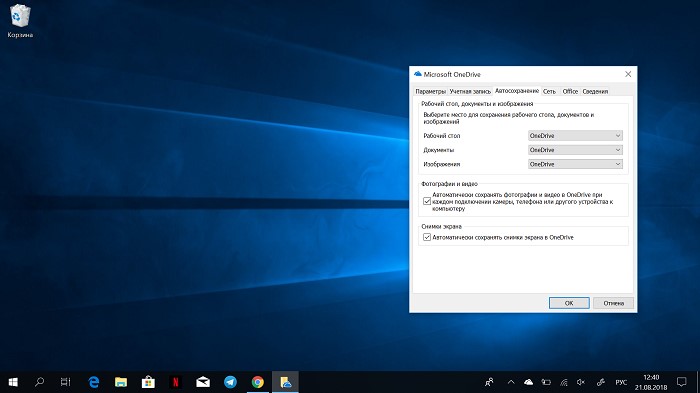Click battery icon in system tray
Viewport: 700px width, 393px height.
546,382
